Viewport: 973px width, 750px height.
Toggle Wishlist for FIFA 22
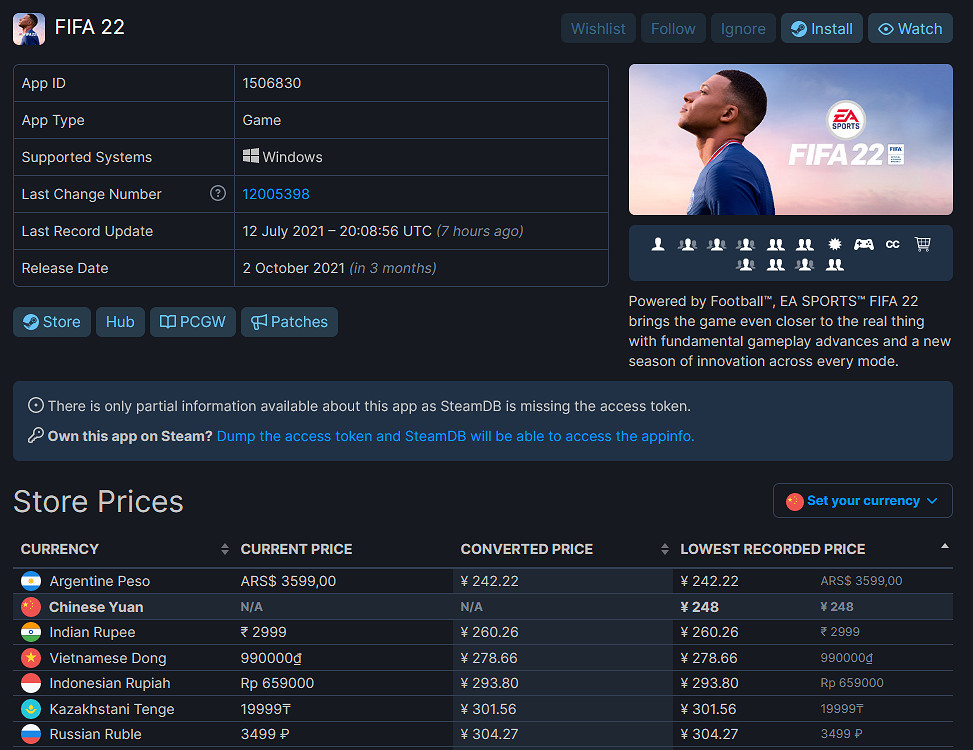598,28
